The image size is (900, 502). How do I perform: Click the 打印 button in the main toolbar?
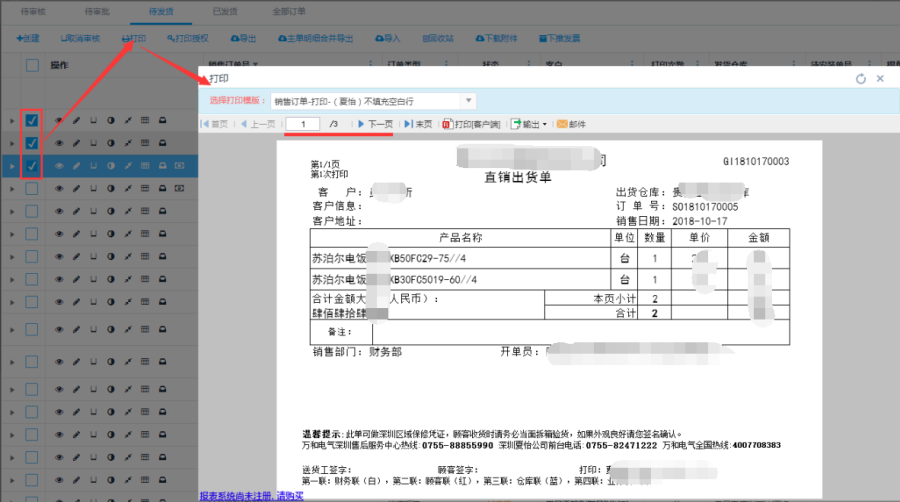point(133,38)
